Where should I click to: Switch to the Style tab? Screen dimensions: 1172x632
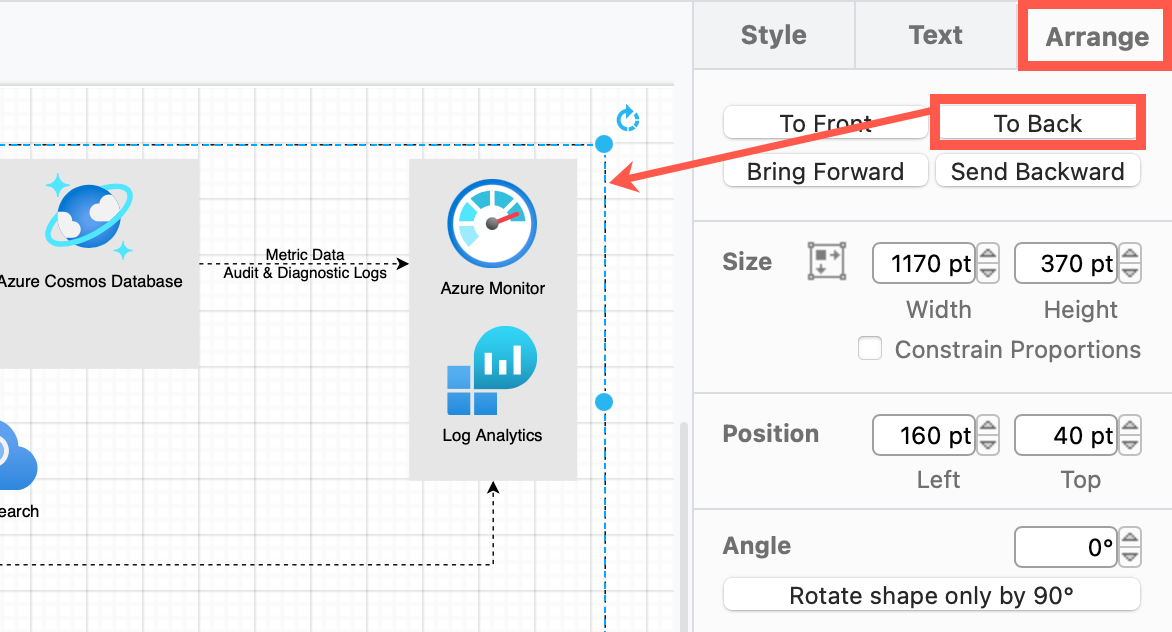click(774, 35)
